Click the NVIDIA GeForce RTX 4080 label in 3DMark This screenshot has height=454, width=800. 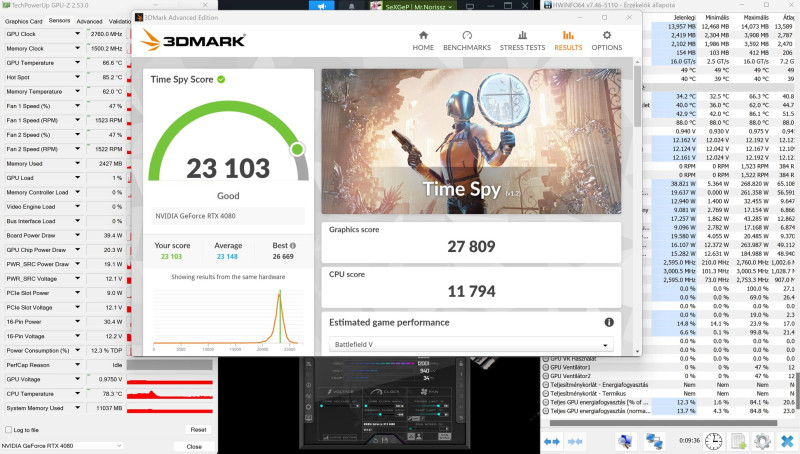pos(195,216)
